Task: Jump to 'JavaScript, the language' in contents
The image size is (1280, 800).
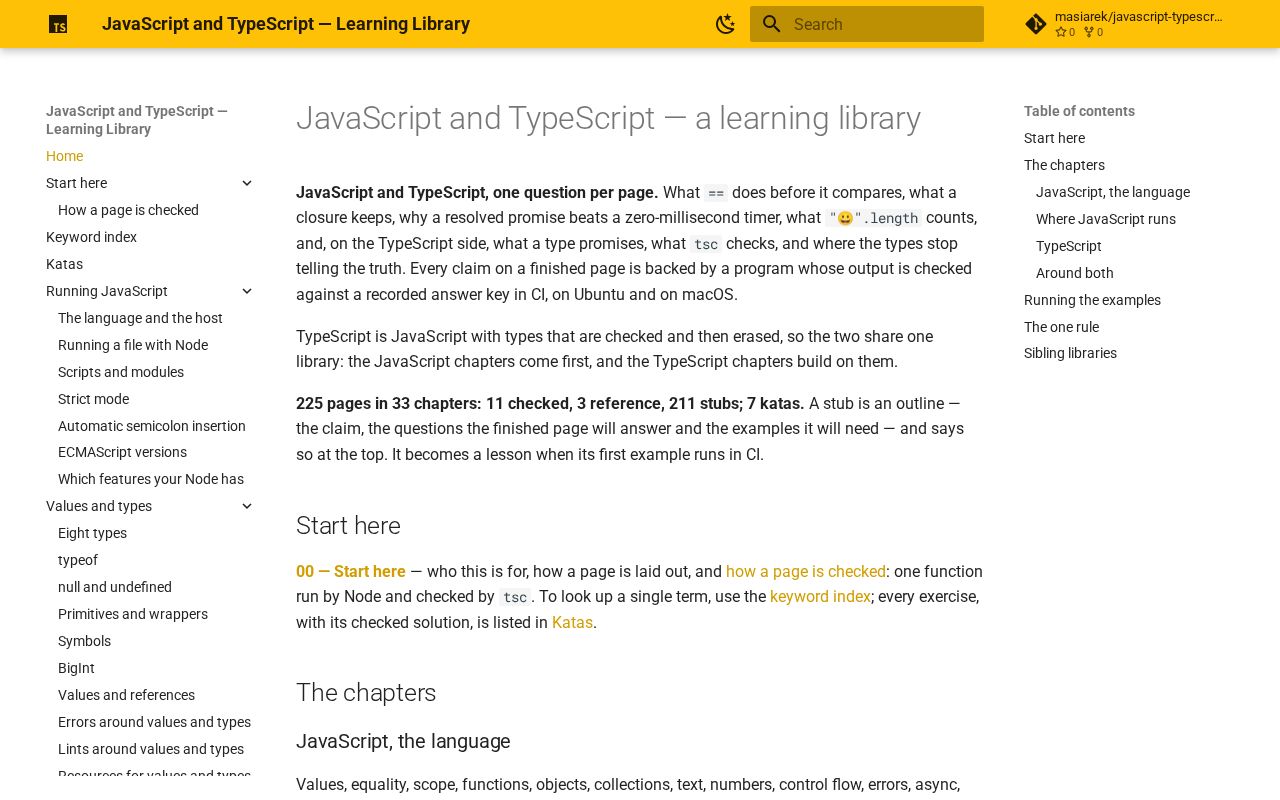Action: [x=1113, y=192]
